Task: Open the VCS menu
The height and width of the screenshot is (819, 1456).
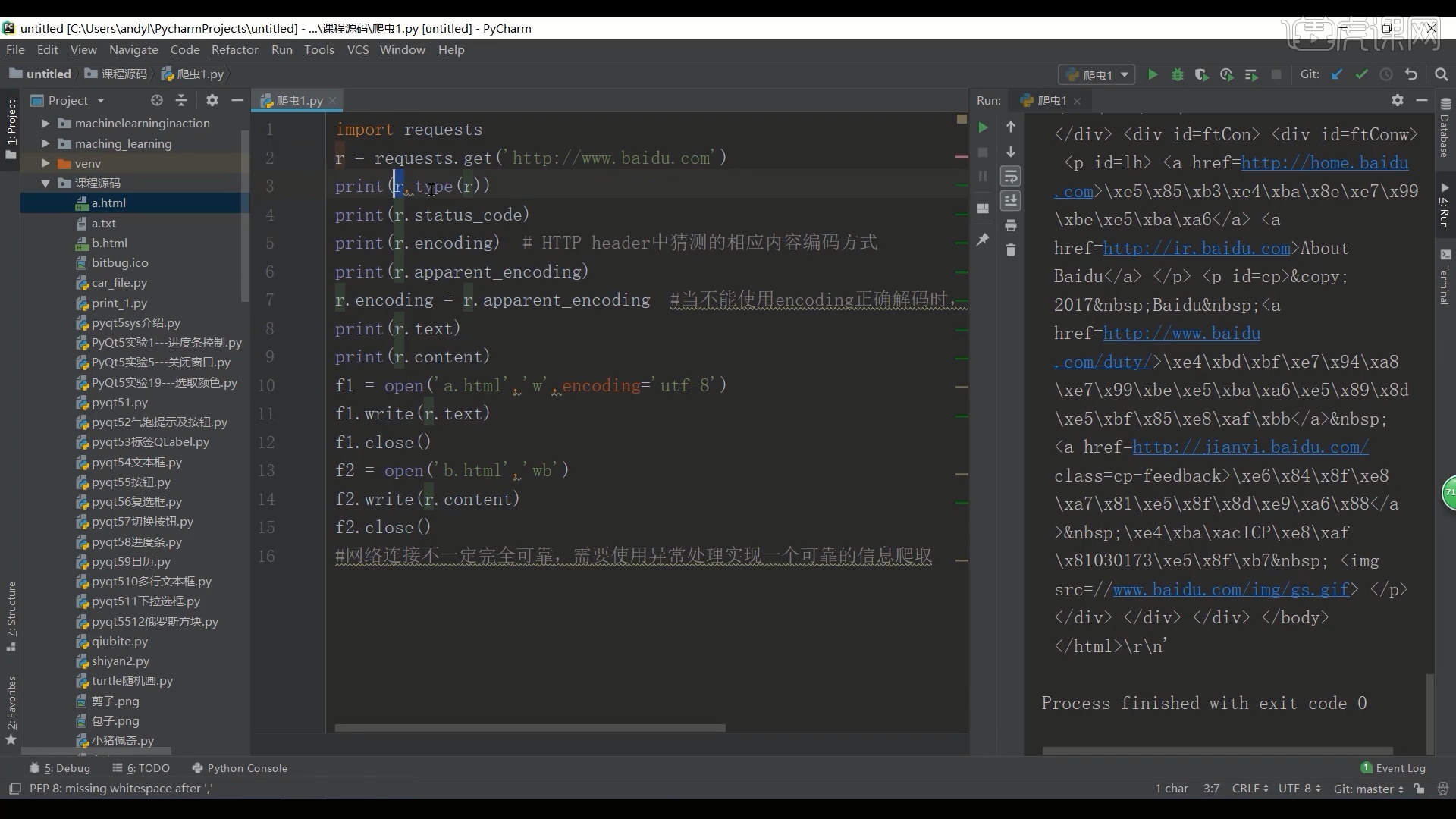Action: [357, 49]
